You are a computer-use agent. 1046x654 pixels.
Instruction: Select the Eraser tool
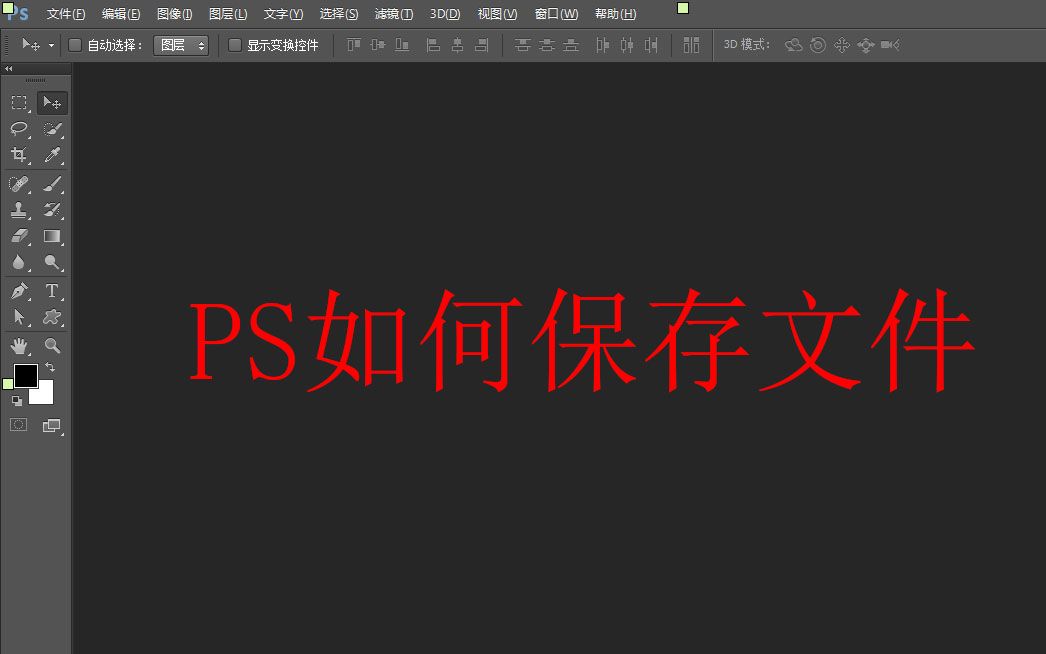[18, 236]
